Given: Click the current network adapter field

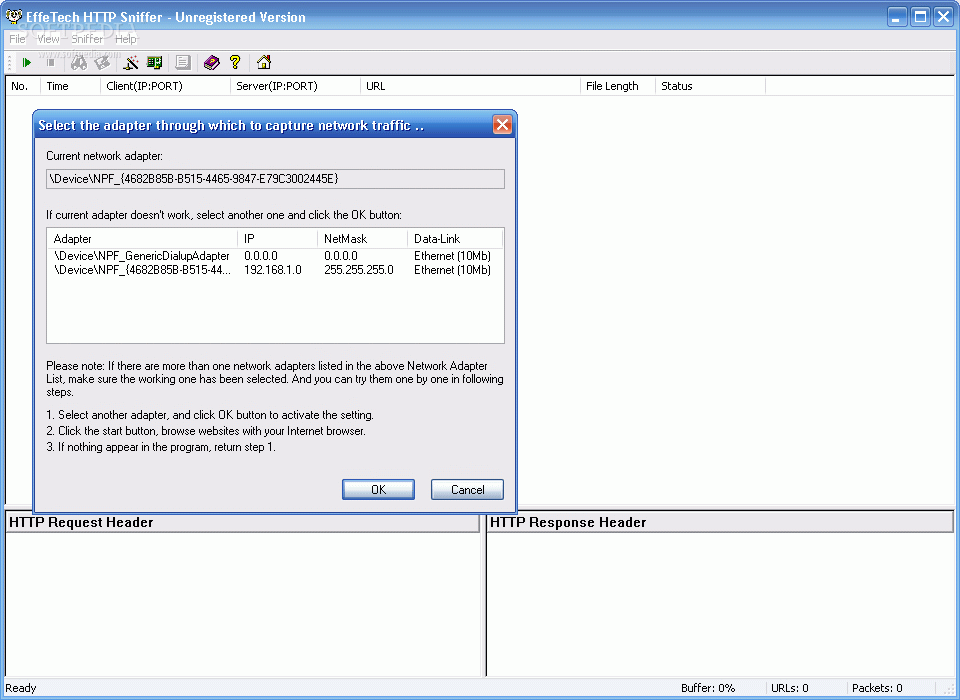Looking at the screenshot, I should coord(276,179).
